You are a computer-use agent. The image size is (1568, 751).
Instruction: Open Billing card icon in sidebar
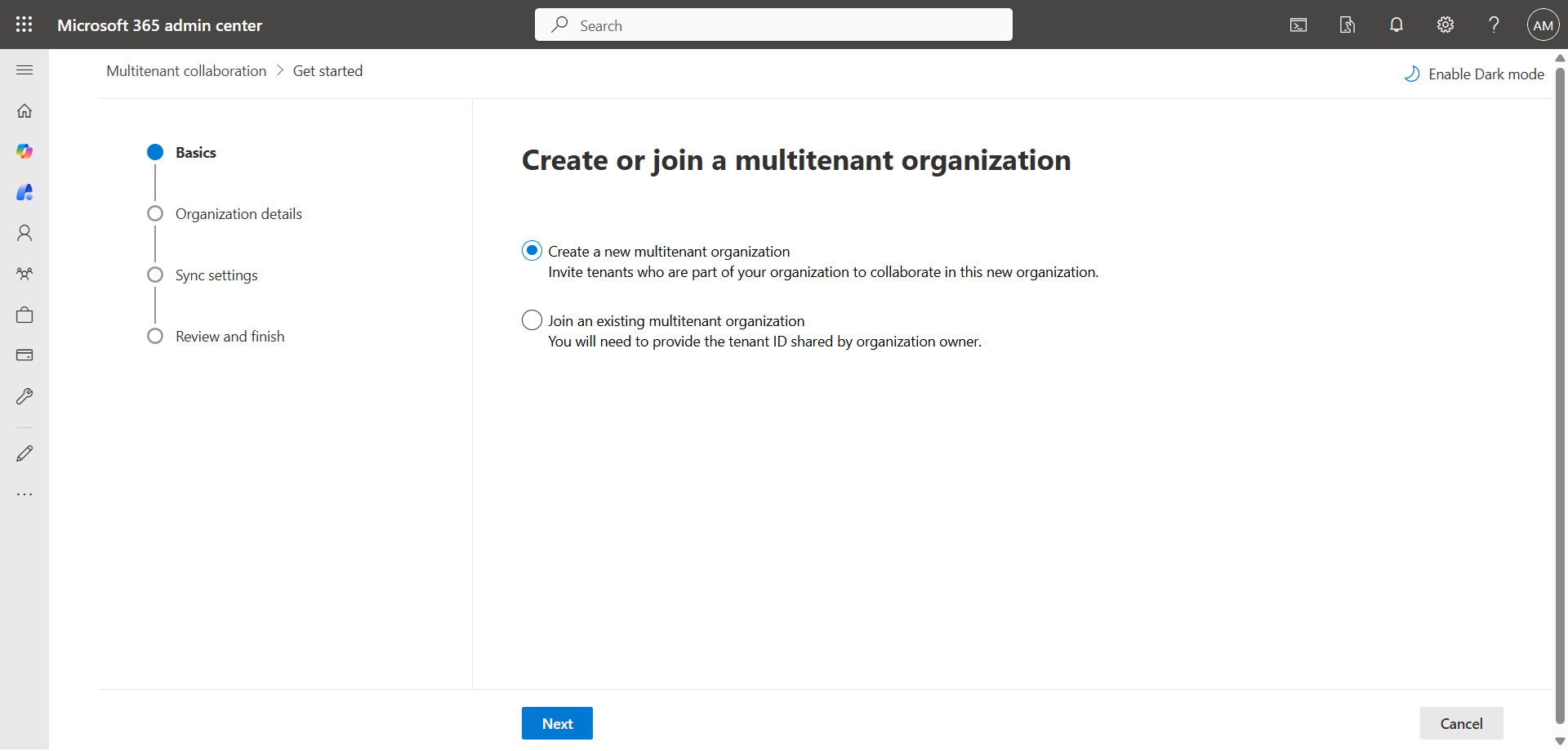[x=24, y=355]
